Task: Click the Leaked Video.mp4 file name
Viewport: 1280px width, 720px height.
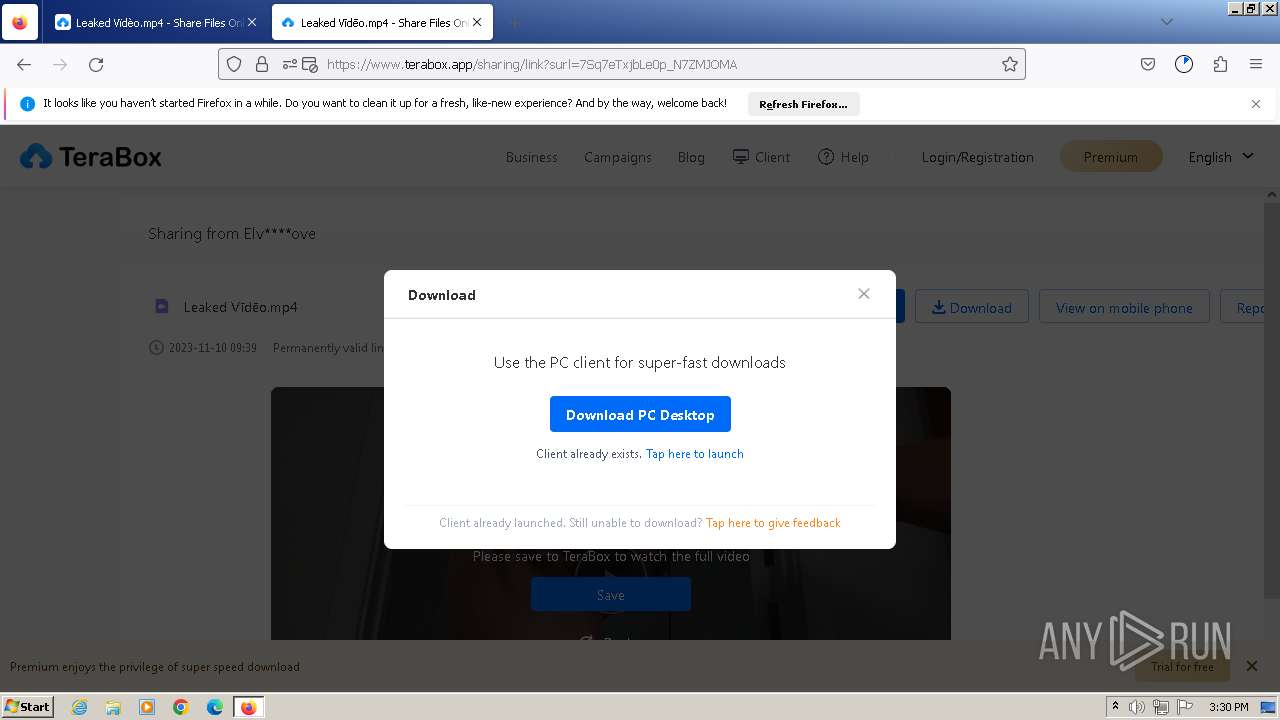Action: [x=240, y=307]
